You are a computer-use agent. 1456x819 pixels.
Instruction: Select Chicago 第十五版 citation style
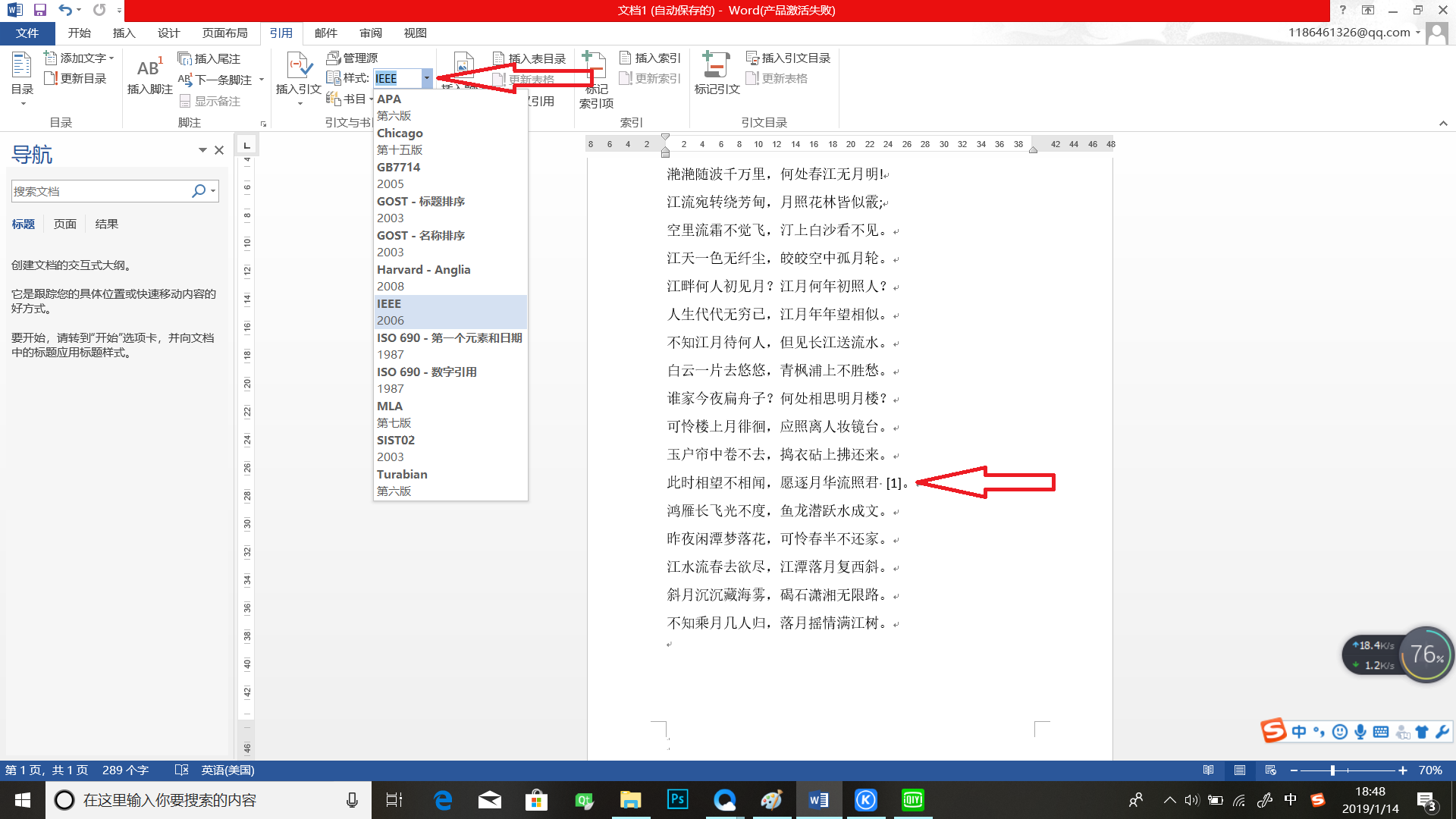point(450,141)
